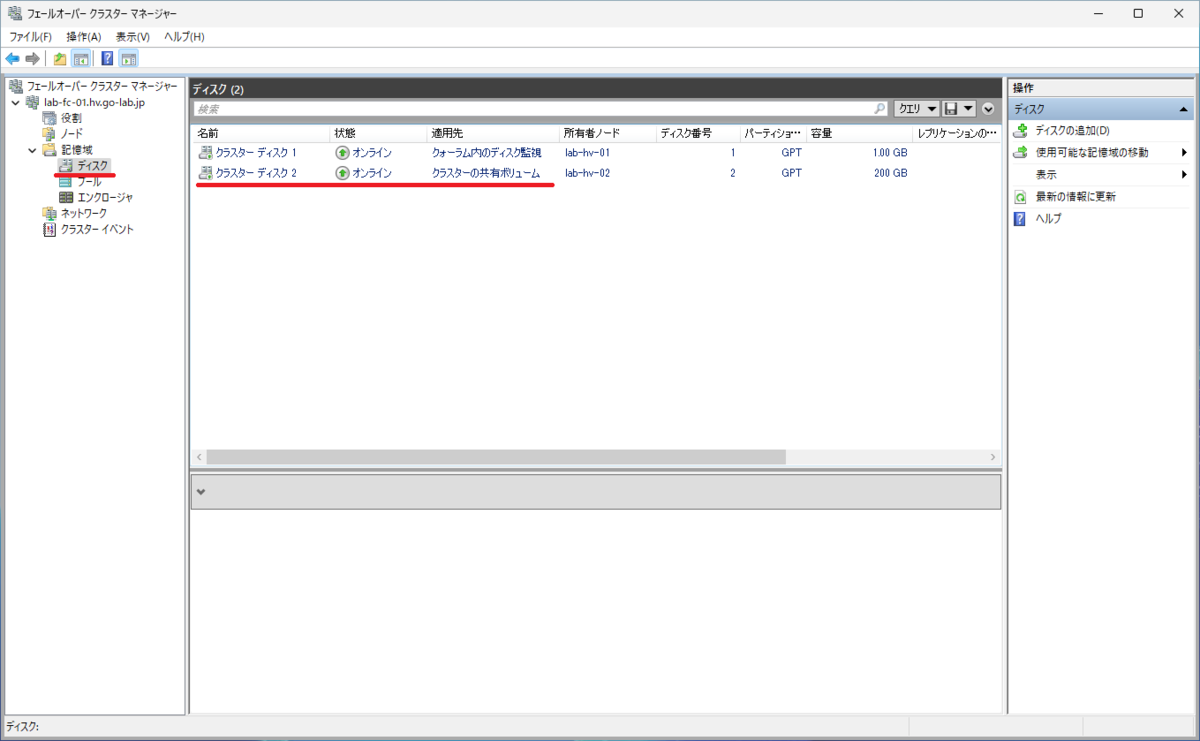Collapse the lab-fc-01.hv.go-lab.jp tree node

pos(15,102)
